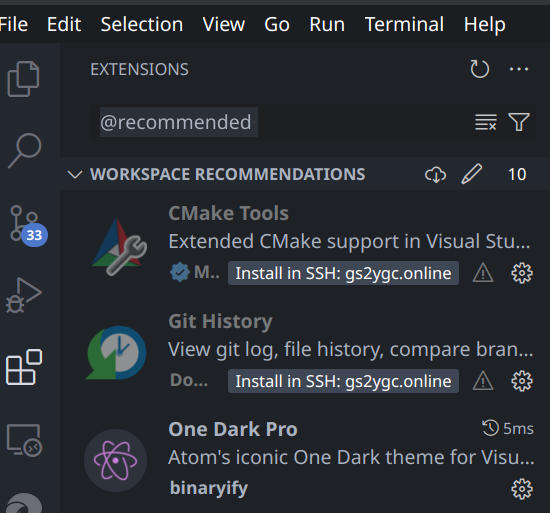Open Source Control with 33 changes
Viewport: 550px width, 513px height.
coord(25,224)
